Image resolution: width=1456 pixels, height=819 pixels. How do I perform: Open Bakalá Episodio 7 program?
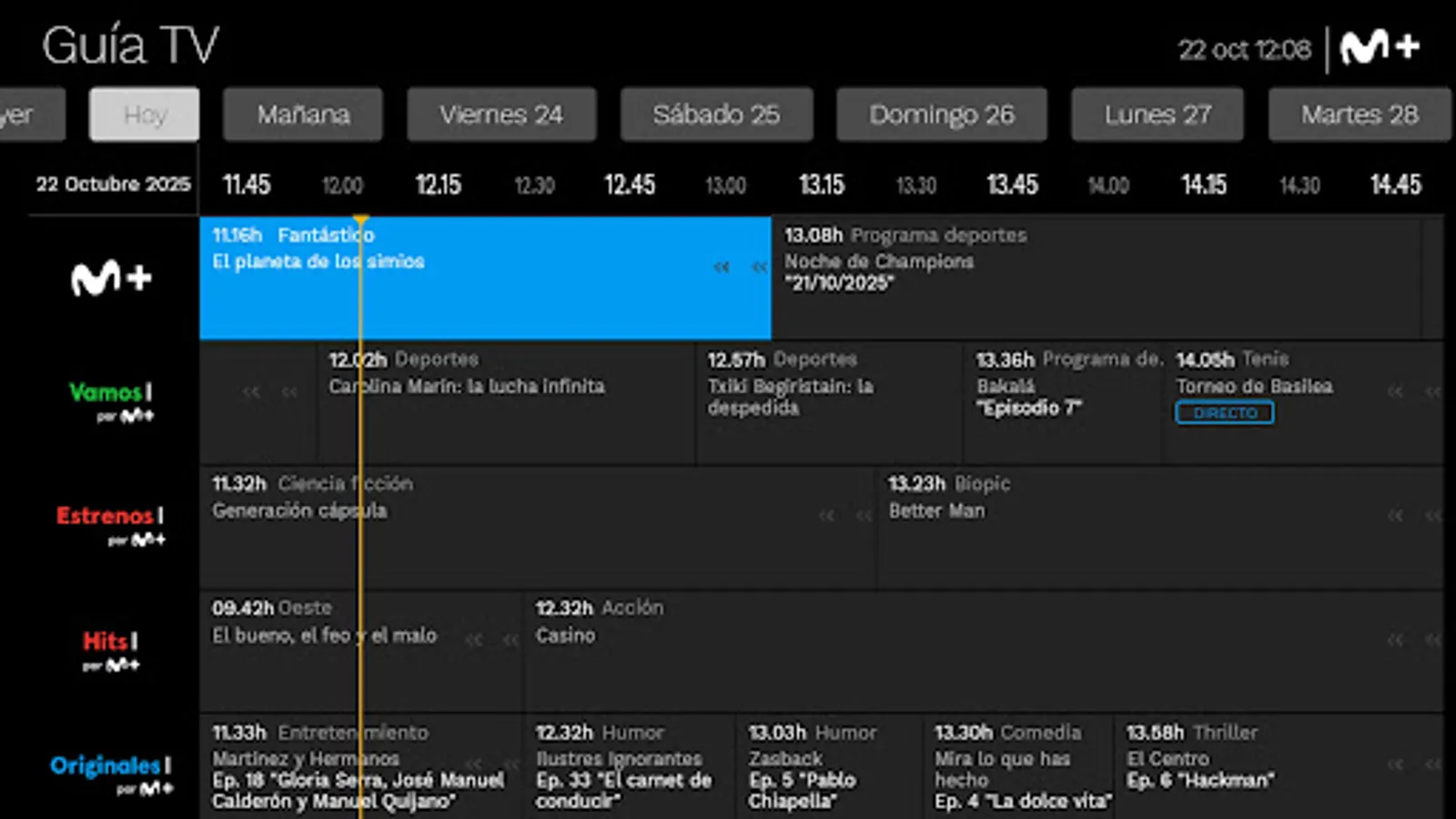click(x=1063, y=402)
